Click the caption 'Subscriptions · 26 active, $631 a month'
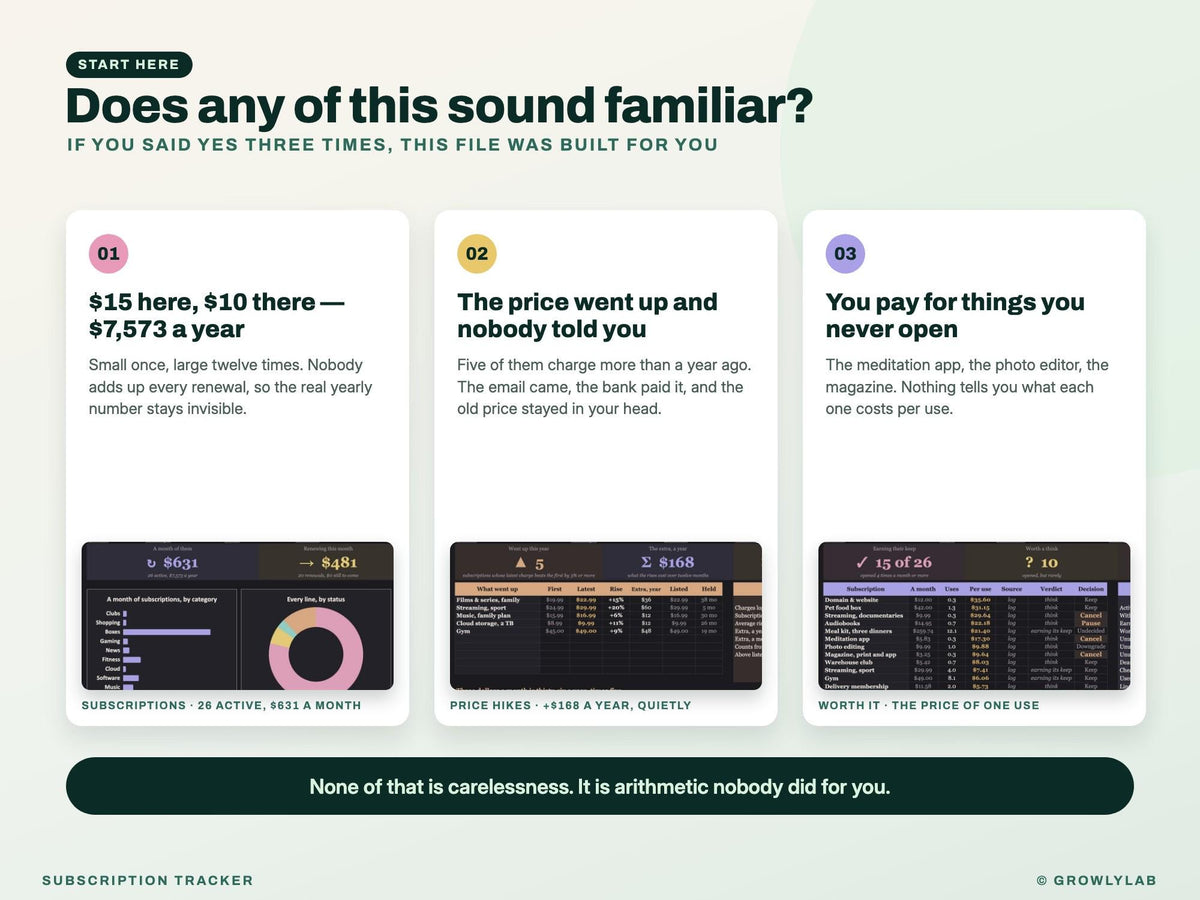The height and width of the screenshot is (900, 1200). pyautogui.click(x=221, y=706)
